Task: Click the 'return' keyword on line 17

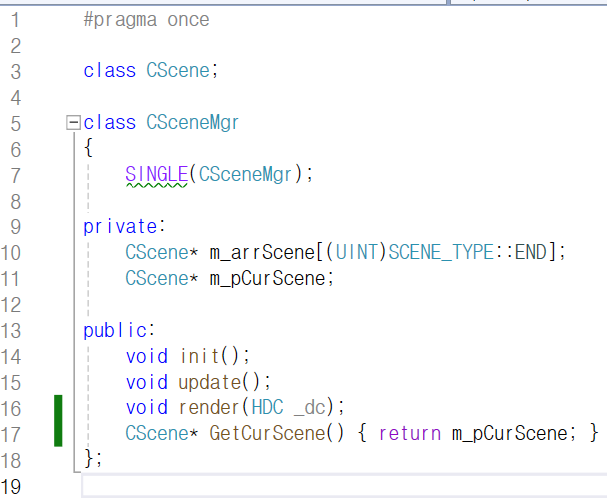Action: click(410, 434)
